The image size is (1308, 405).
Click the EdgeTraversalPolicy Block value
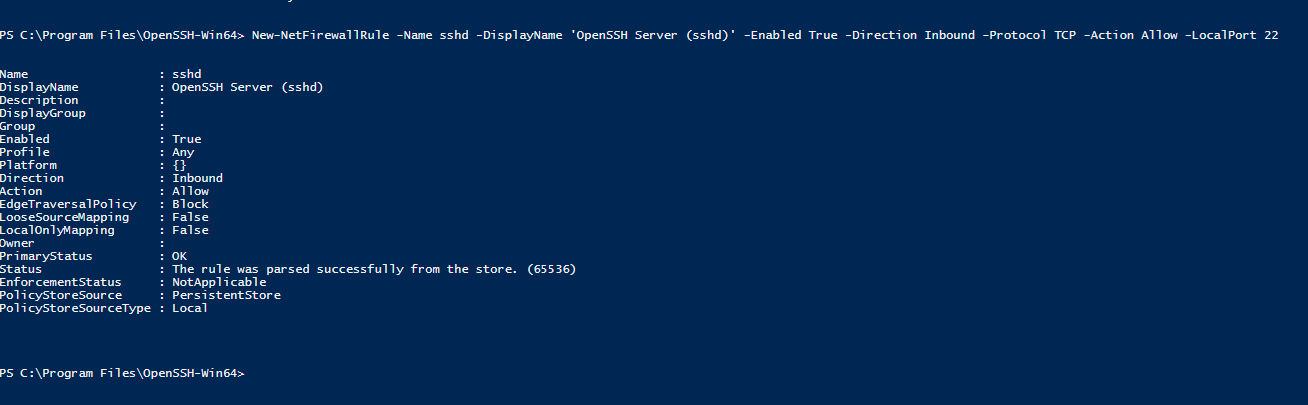(190, 204)
